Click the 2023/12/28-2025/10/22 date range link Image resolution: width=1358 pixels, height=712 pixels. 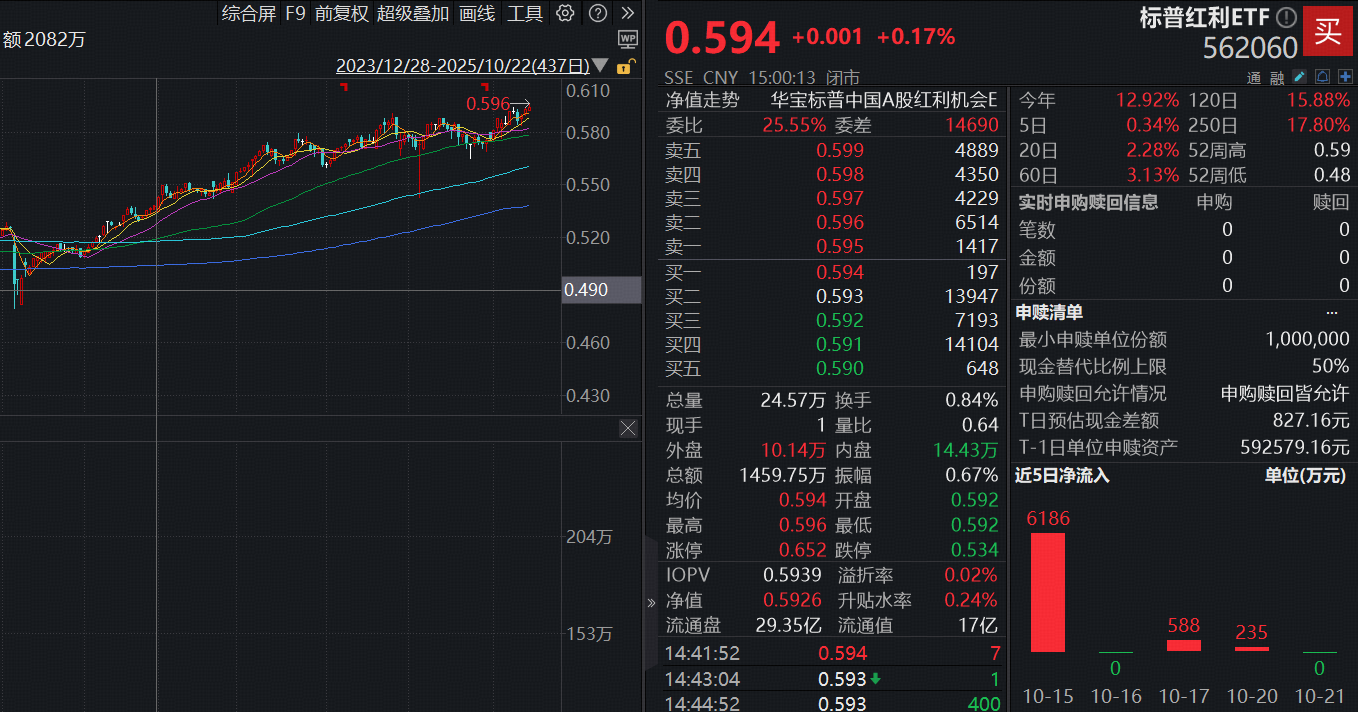[462, 66]
